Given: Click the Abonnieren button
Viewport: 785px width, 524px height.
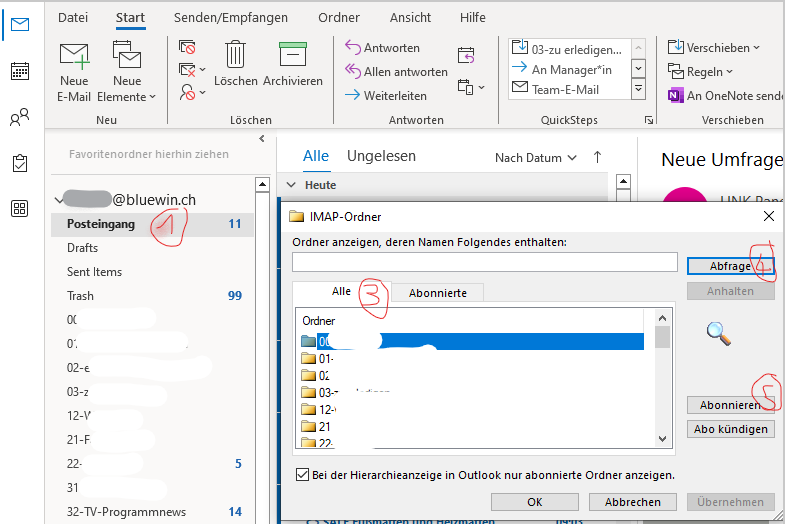Looking at the screenshot, I should pyautogui.click(x=730, y=405).
